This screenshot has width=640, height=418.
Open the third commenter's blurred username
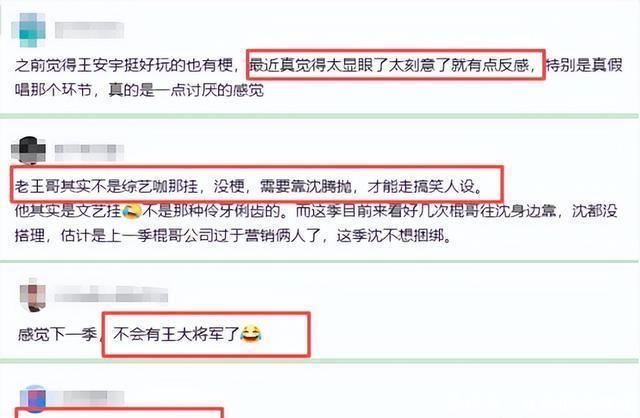click(x=111, y=294)
